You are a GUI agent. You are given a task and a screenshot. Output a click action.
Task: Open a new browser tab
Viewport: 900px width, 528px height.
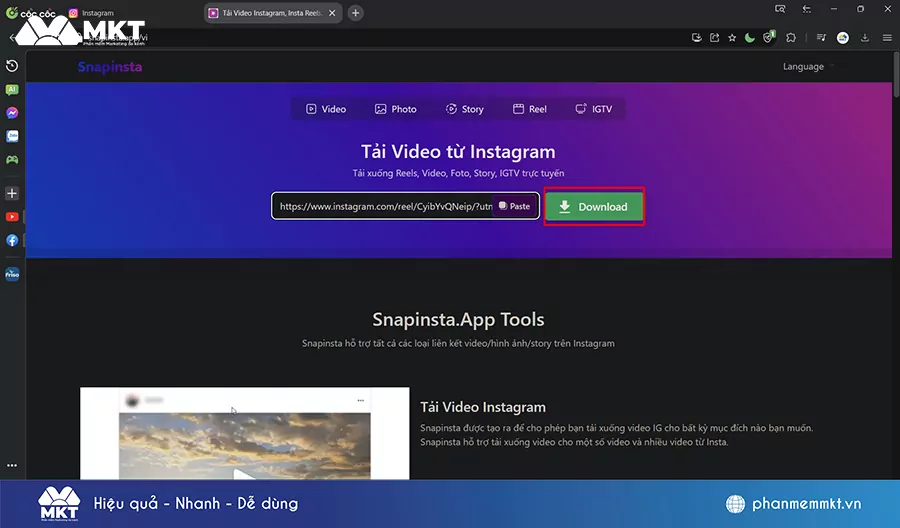(x=355, y=13)
